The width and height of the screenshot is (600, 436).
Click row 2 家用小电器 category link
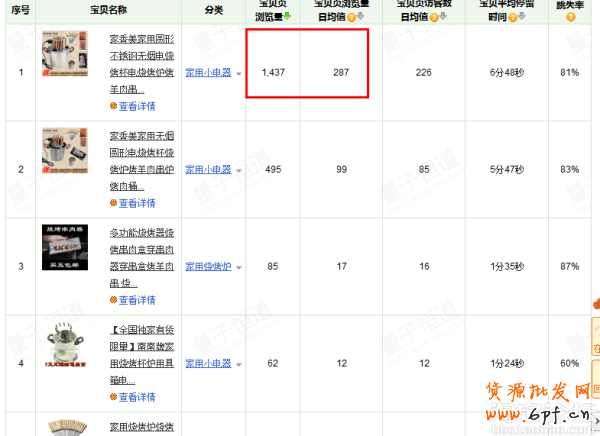pos(208,170)
